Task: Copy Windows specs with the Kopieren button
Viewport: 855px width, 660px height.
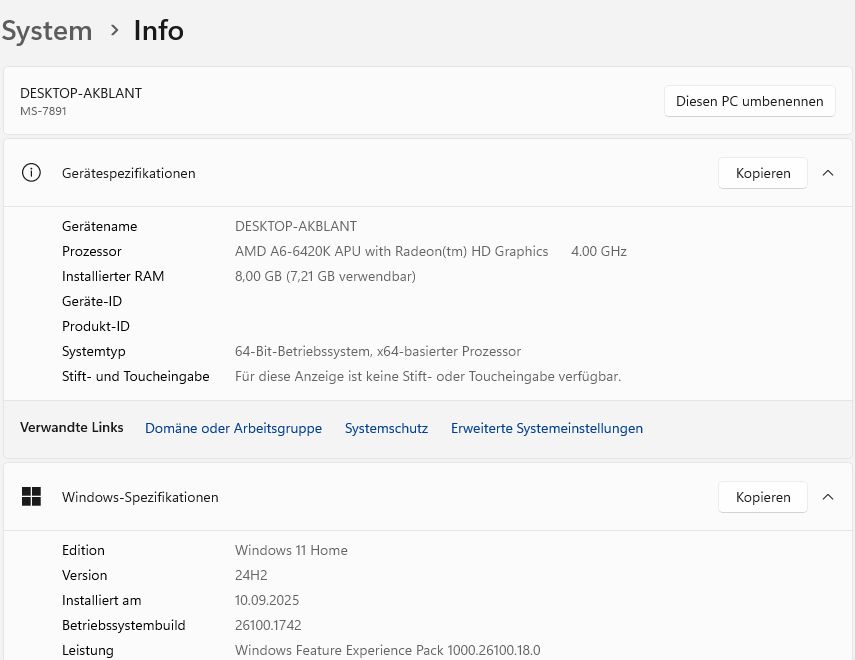Action: click(762, 497)
